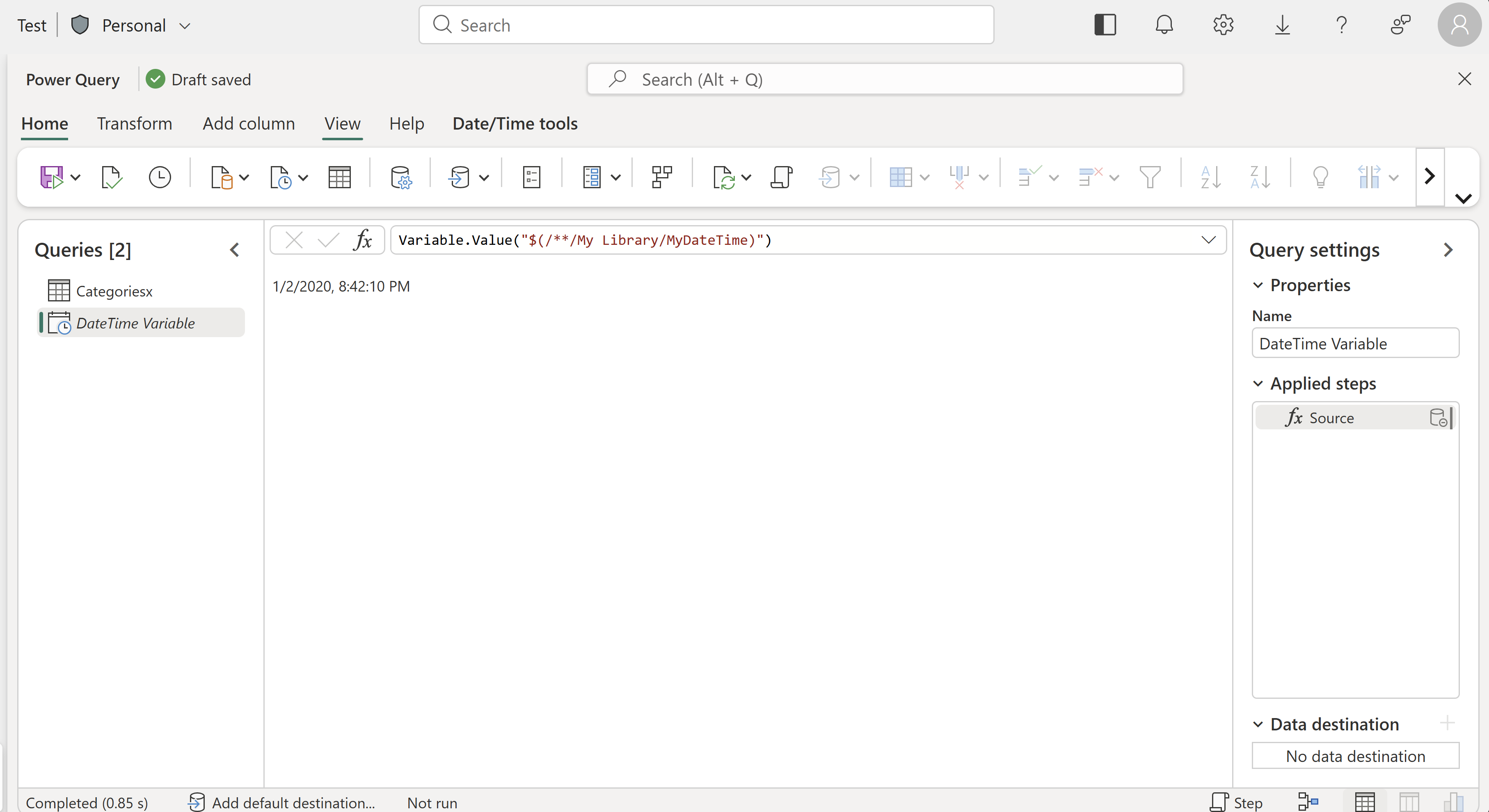Commit the formula with the checkmark icon
This screenshot has width=1489, height=812.
(327, 240)
